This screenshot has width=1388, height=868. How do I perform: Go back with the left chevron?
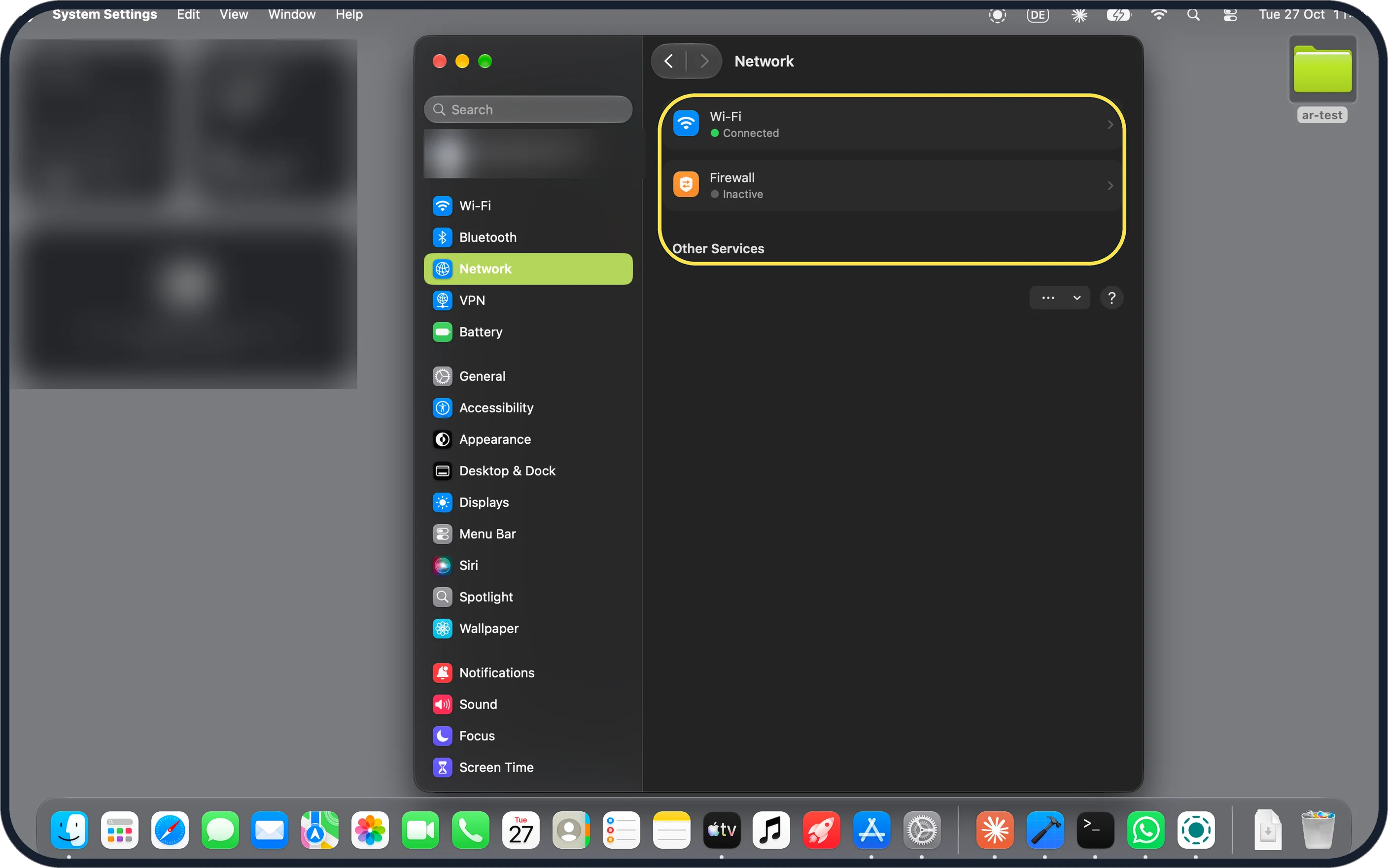668,61
